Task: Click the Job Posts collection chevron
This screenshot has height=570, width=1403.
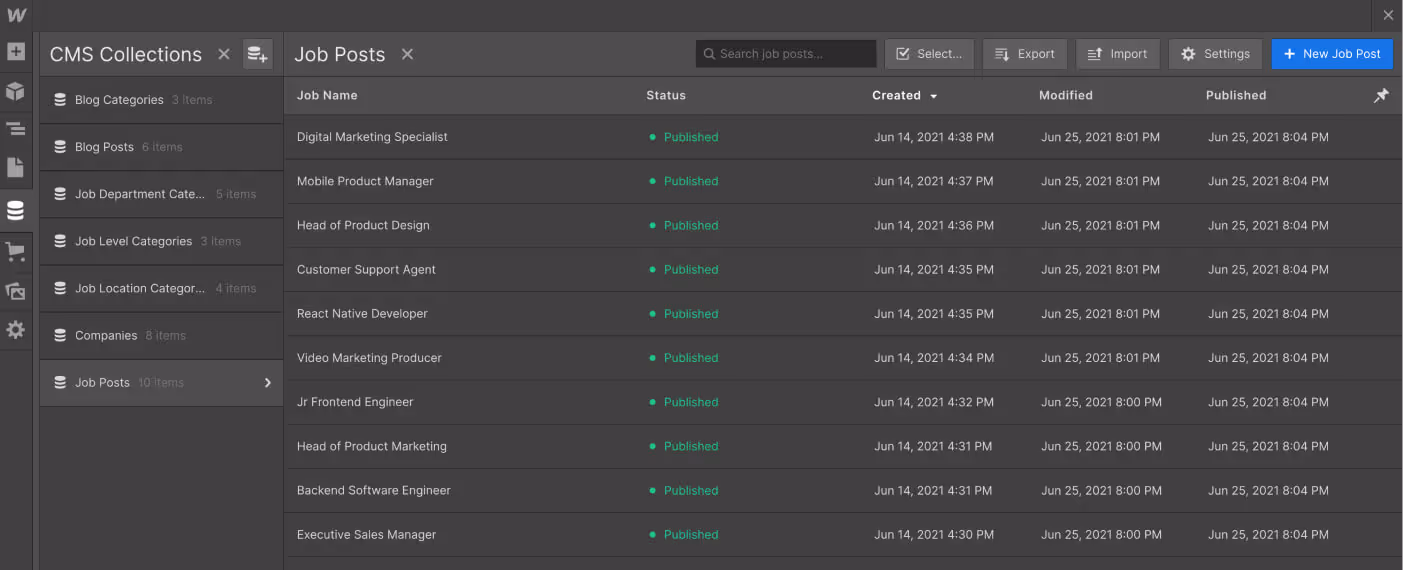Action: coord(268,382)
